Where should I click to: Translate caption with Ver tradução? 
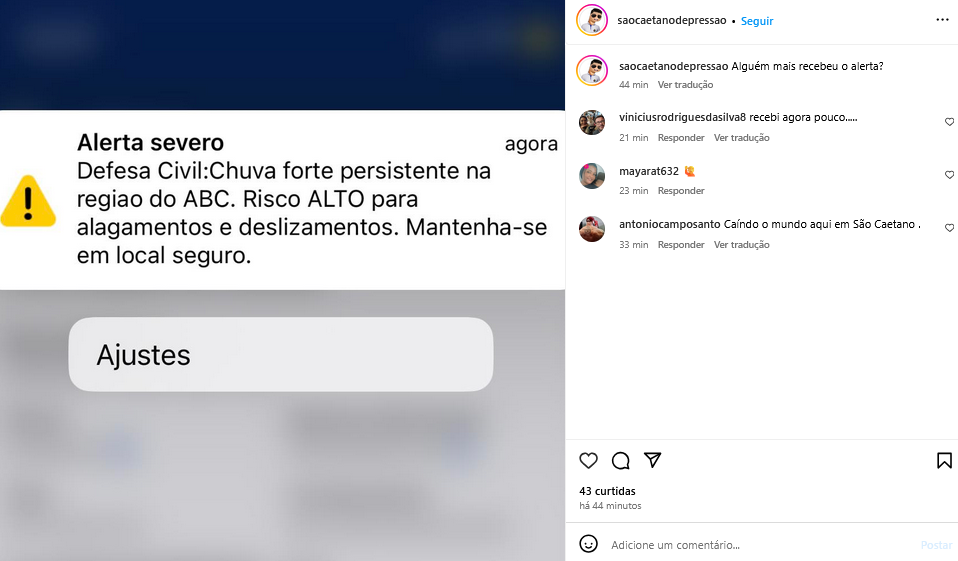pos(685,84)
